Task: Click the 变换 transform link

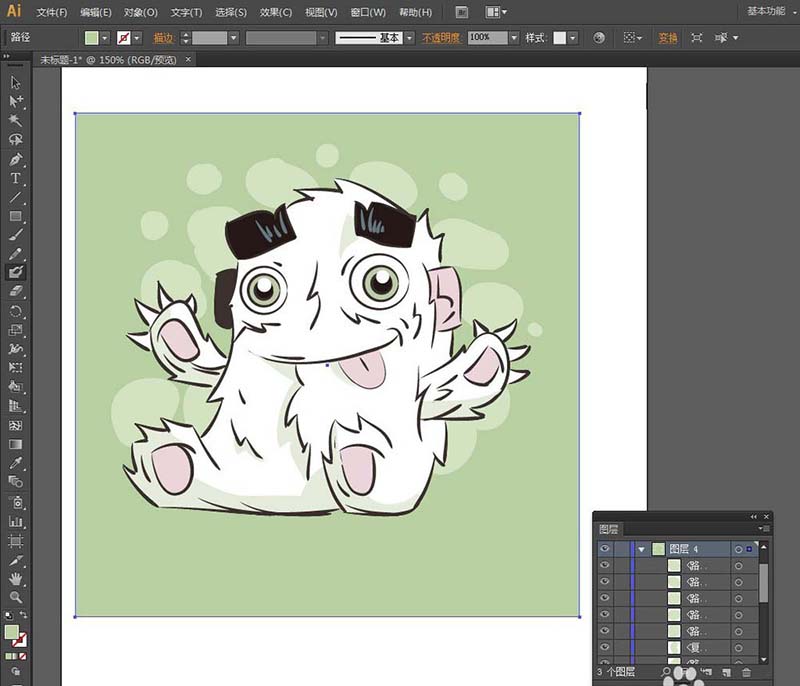Action: (667, 38)
